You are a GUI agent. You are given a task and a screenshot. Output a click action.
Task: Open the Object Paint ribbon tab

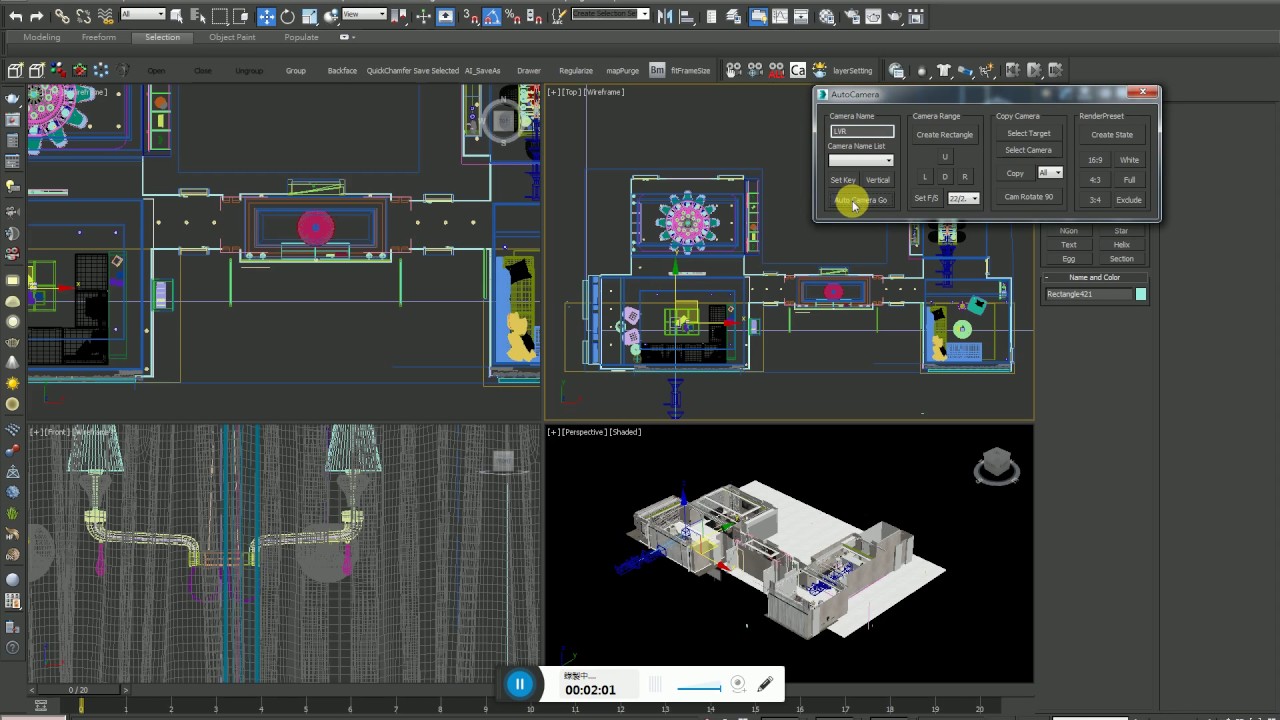[232, 37]
